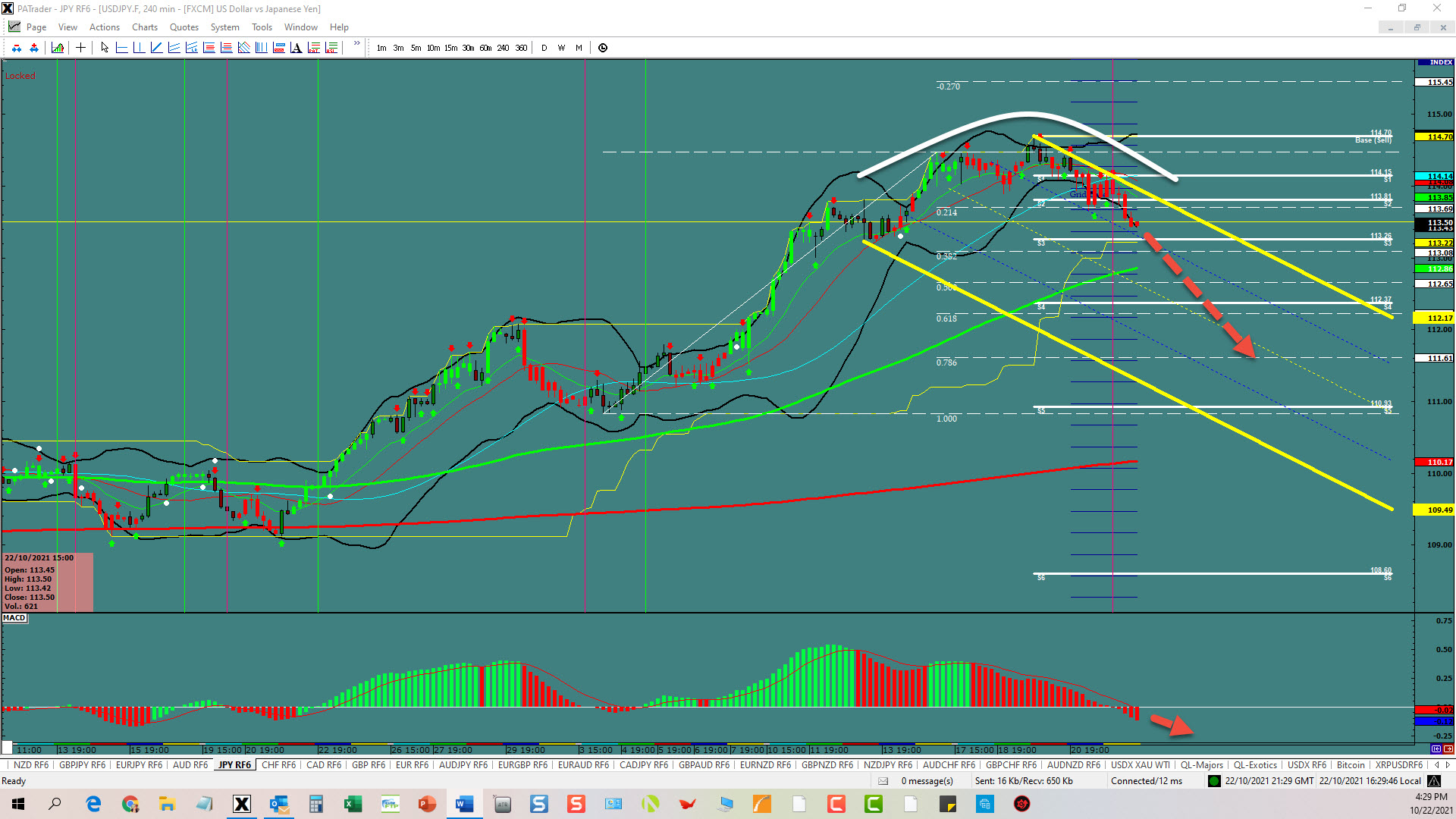Image resolution: width=1456 pixels, height=819 pixels.
Task: Switch to the Bitcoin tab
Action: point(1351,765)
